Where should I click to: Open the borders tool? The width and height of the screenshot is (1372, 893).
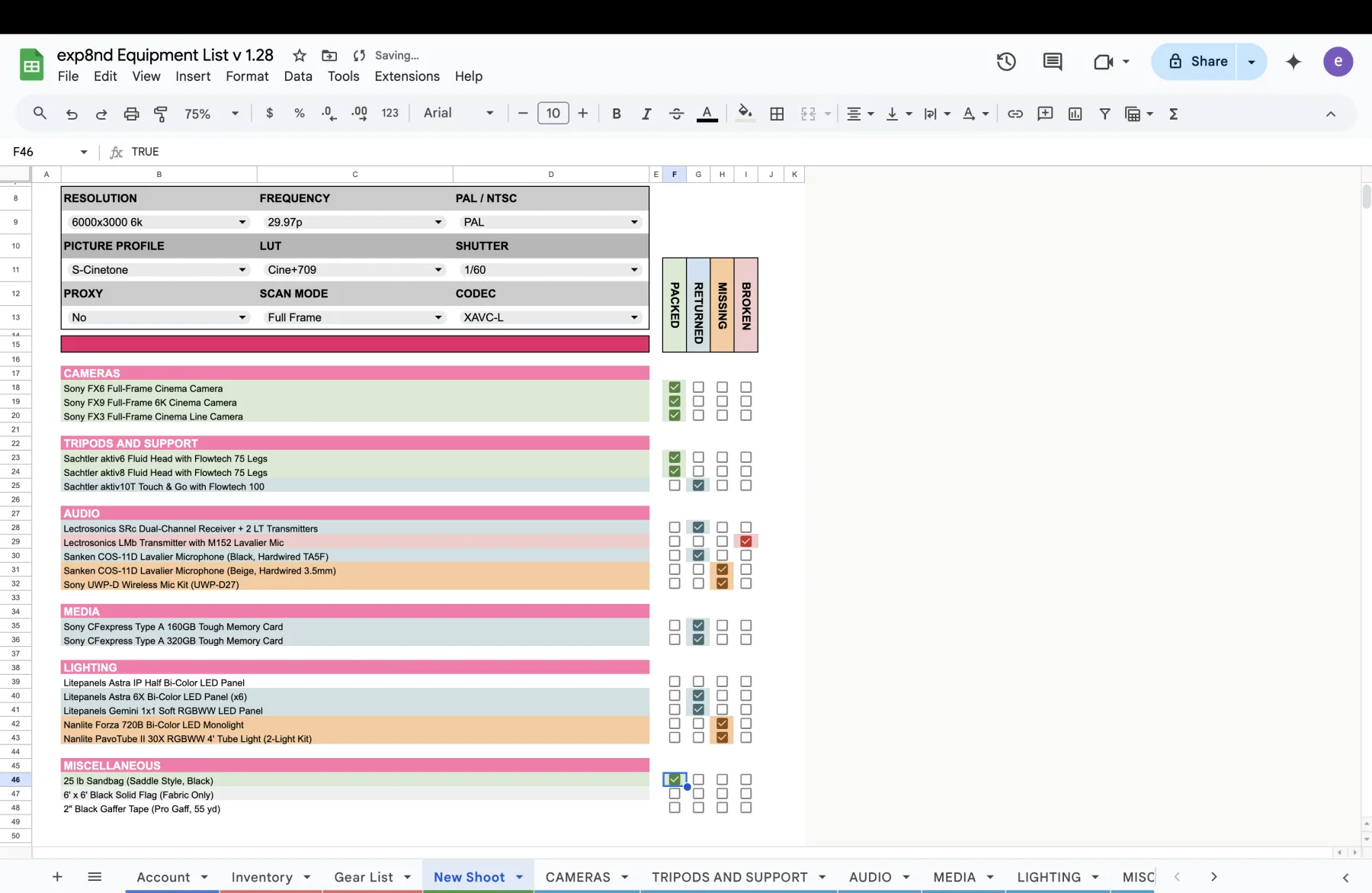(777, 114)
